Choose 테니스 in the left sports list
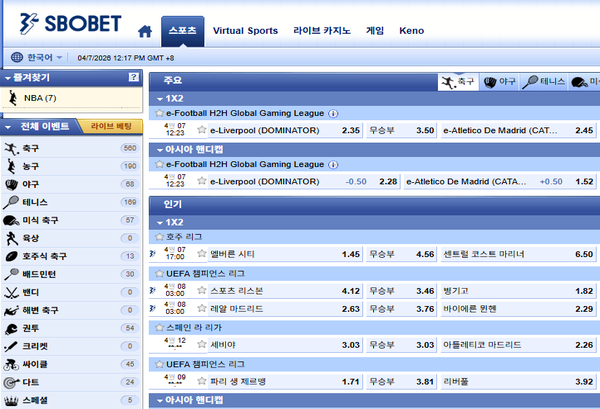 [x=35, y=202]
